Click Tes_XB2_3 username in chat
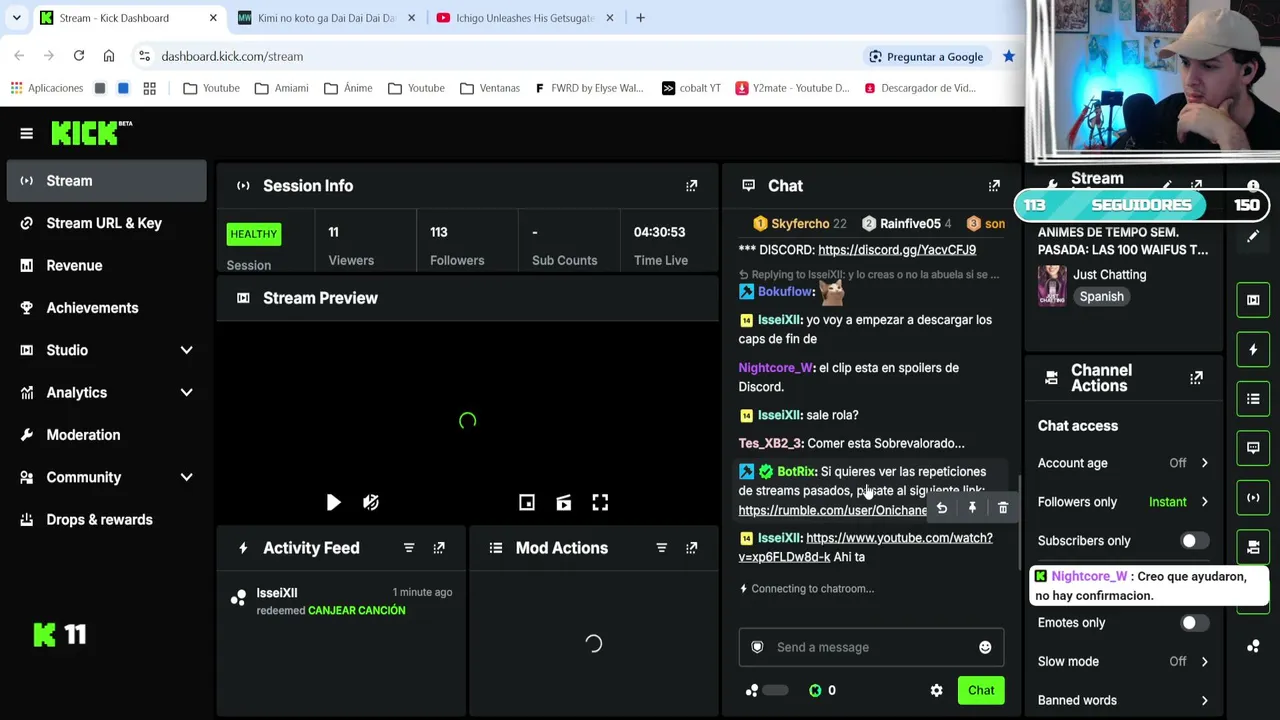Screen dimensions: 1280x720 point(770,443)
